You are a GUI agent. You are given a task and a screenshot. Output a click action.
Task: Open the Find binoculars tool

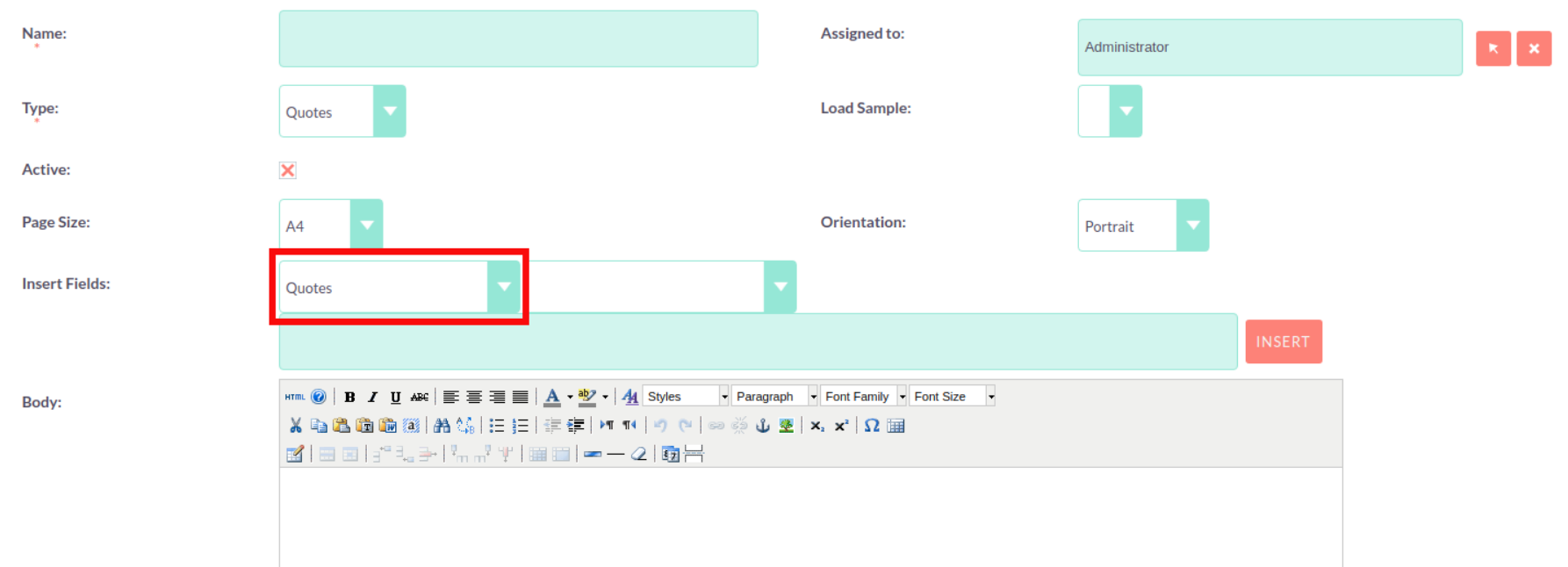442,426
